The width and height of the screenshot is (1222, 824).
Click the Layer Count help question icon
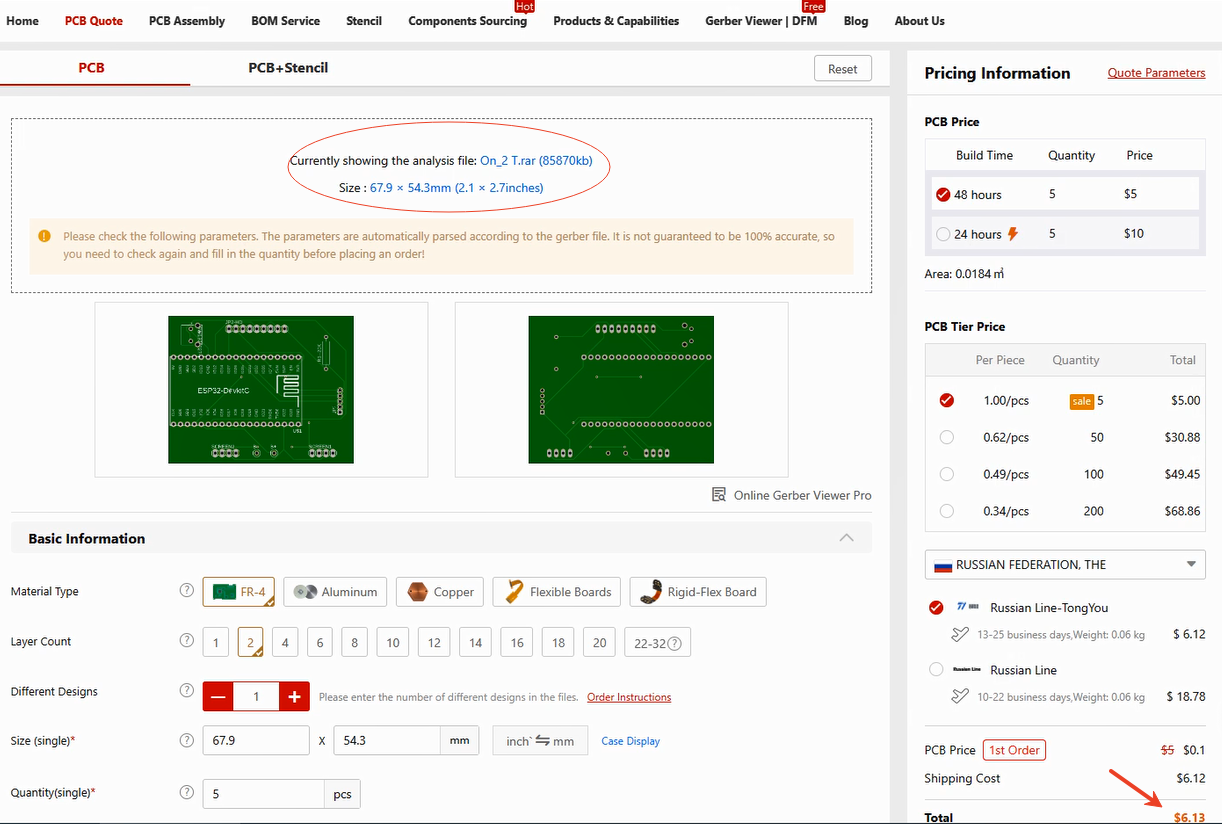pyautogui.click(x=186, y=641)
